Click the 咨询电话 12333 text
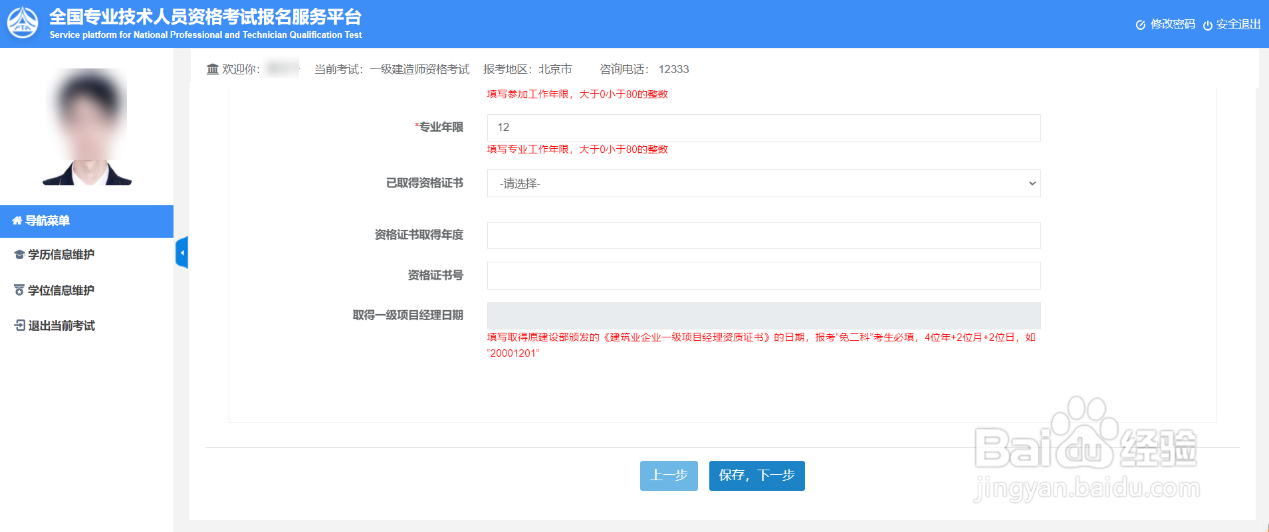This screenshot has width=1269, height=532. tap(644, 69)
